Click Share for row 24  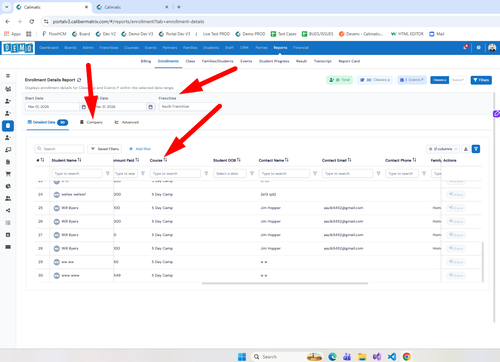tap(456, 194)
